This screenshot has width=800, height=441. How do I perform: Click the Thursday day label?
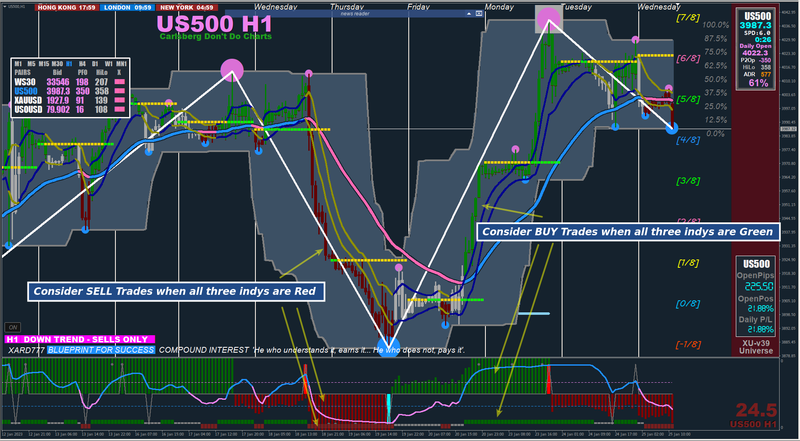point(347,7)
